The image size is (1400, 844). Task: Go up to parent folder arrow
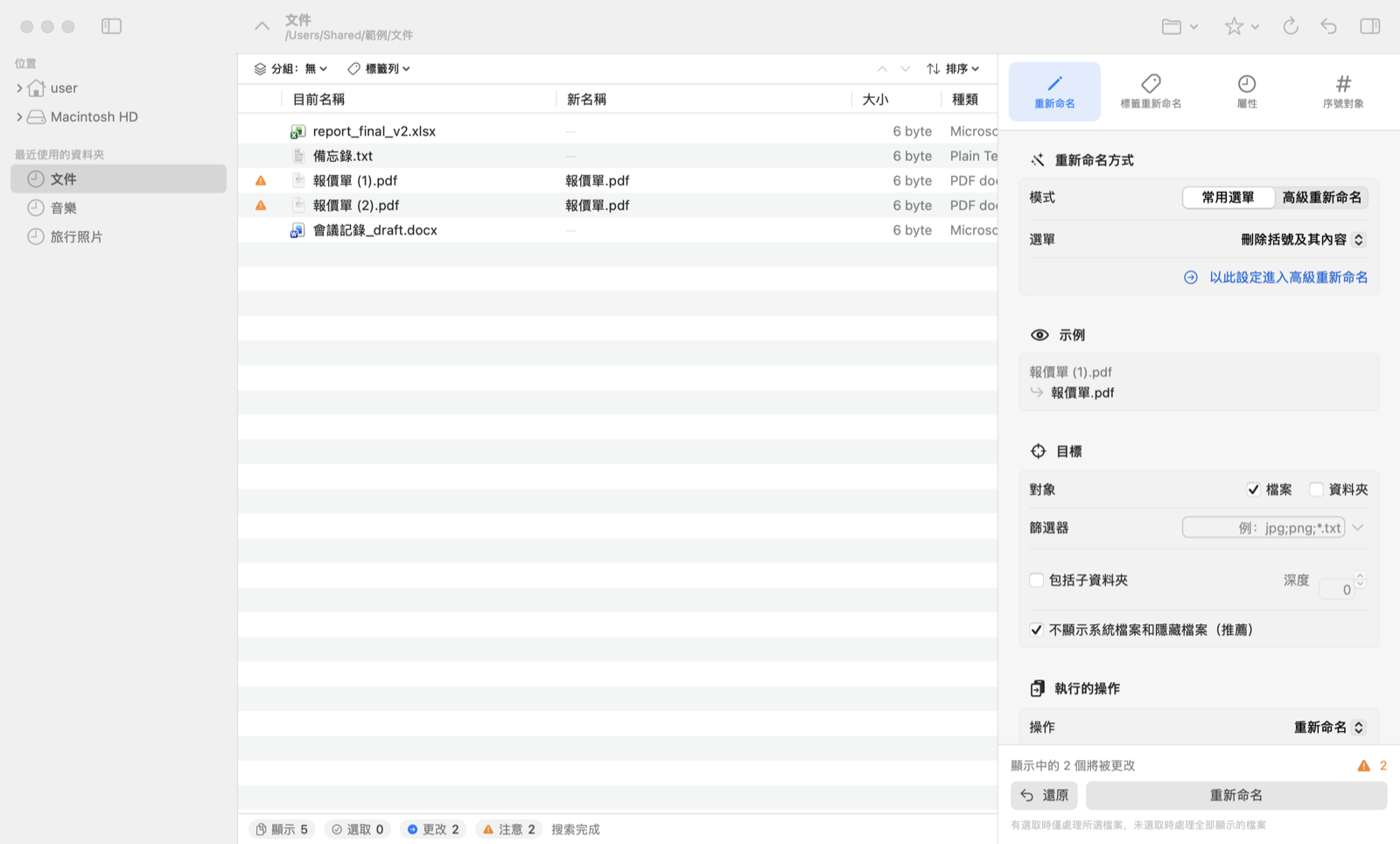[x=262, y=26]
